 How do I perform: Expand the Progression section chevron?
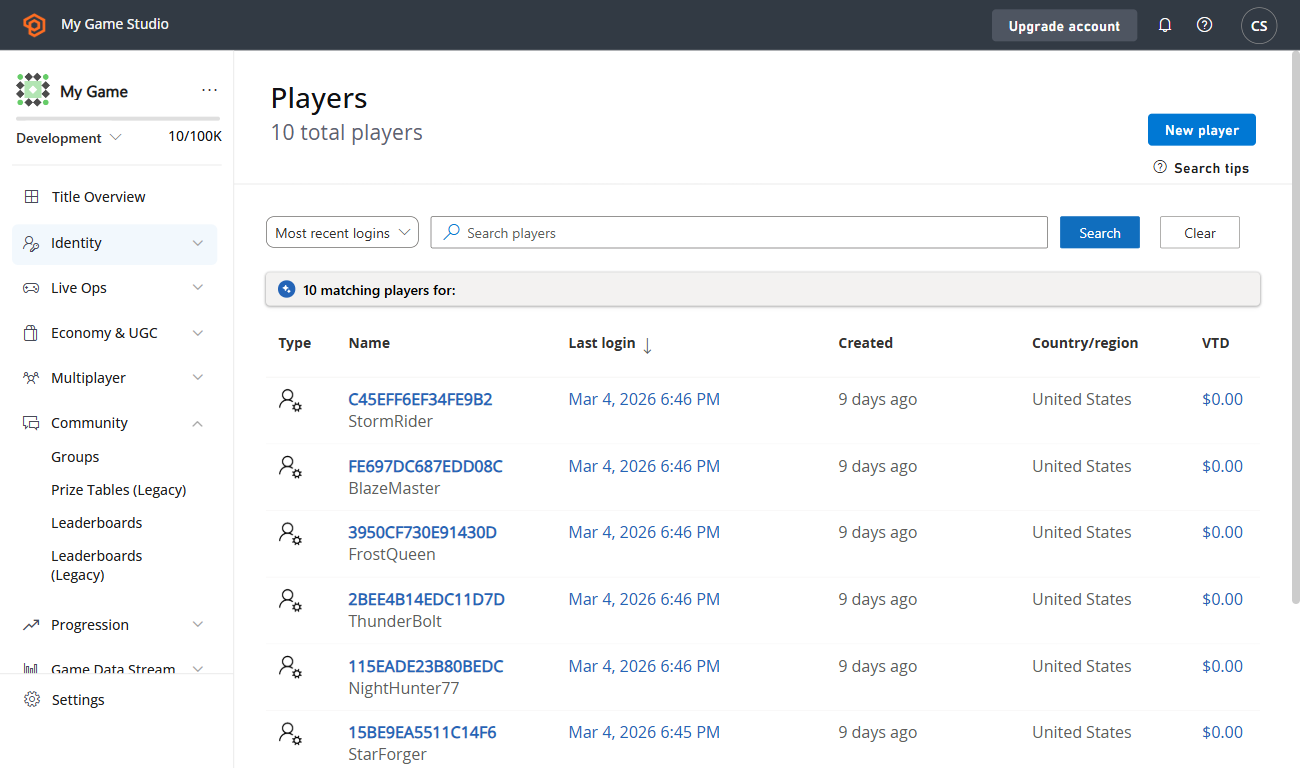coord(198,625)
